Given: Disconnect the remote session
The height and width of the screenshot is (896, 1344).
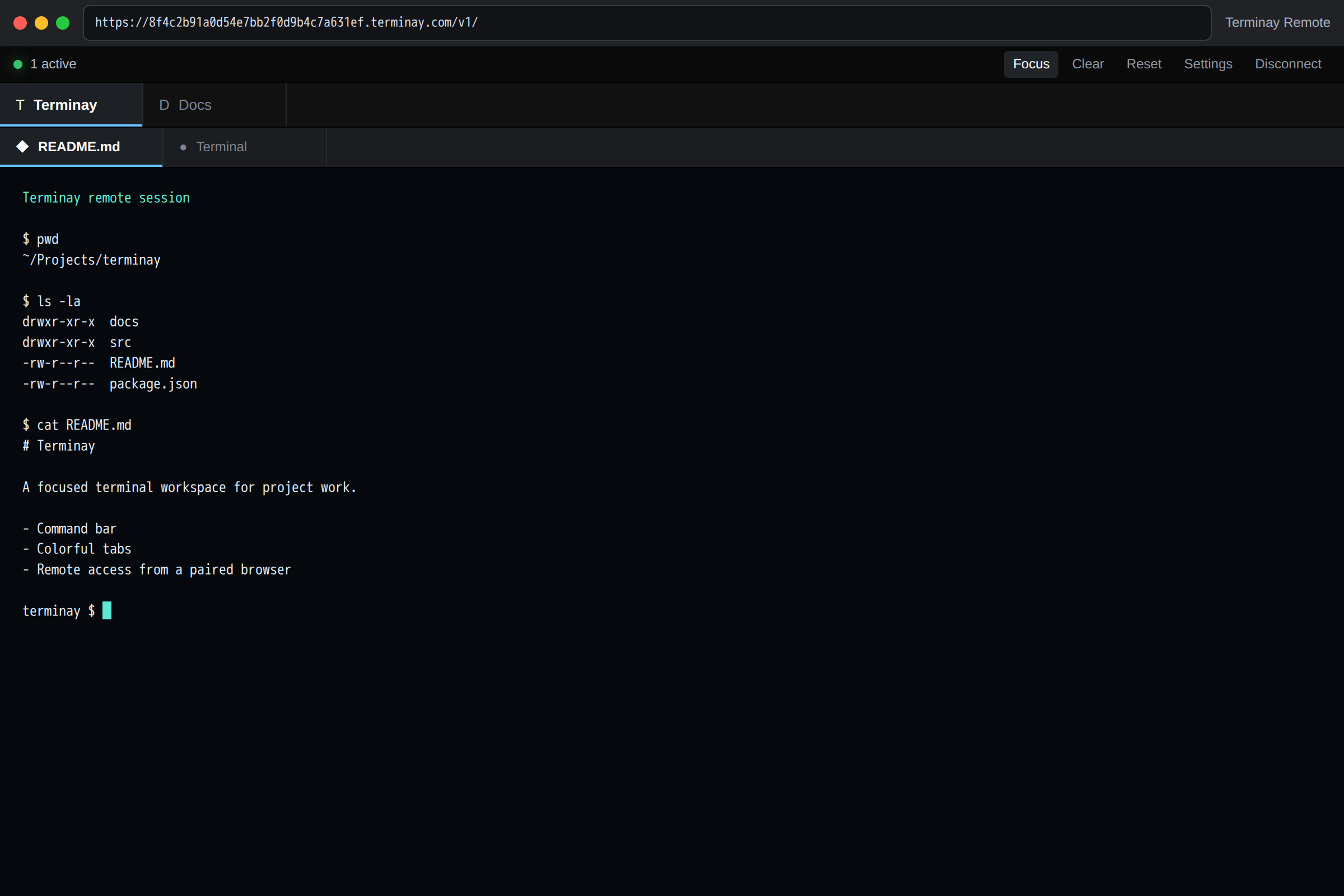Looking at the screenshot, I should pos(1288,64).
